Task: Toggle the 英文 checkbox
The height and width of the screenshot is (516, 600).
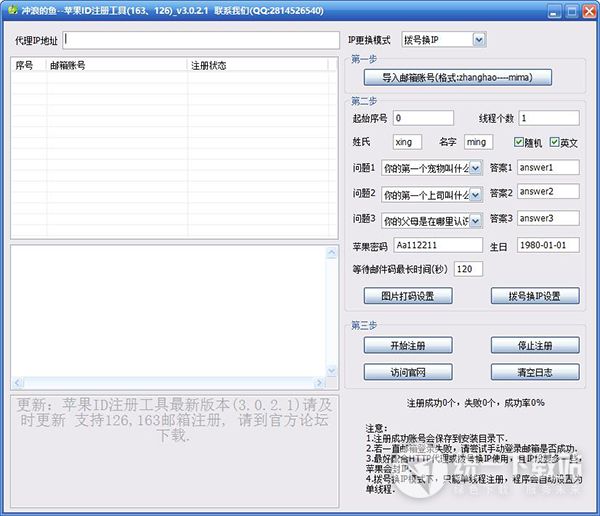Action: (x=554, y=142)
